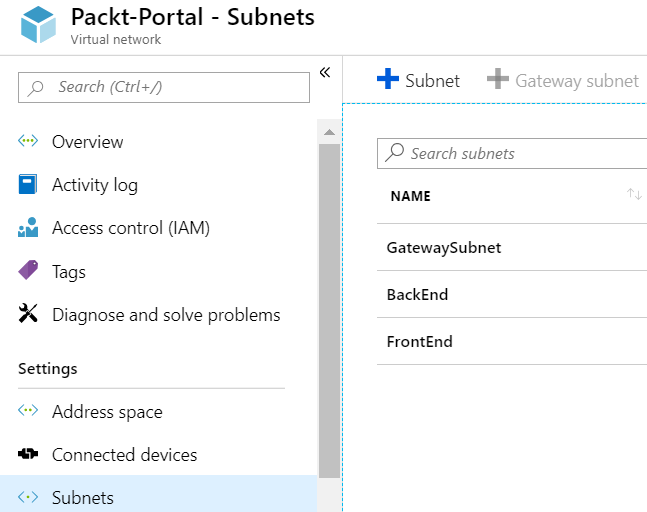647x512 pixels.
Task: Add a new Subnet
Action: coord(418,80)
